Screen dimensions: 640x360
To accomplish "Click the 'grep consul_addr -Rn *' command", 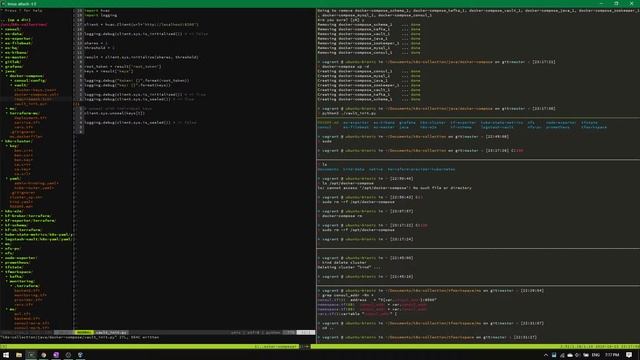I will pyautogui.click(x=347, y=295).
